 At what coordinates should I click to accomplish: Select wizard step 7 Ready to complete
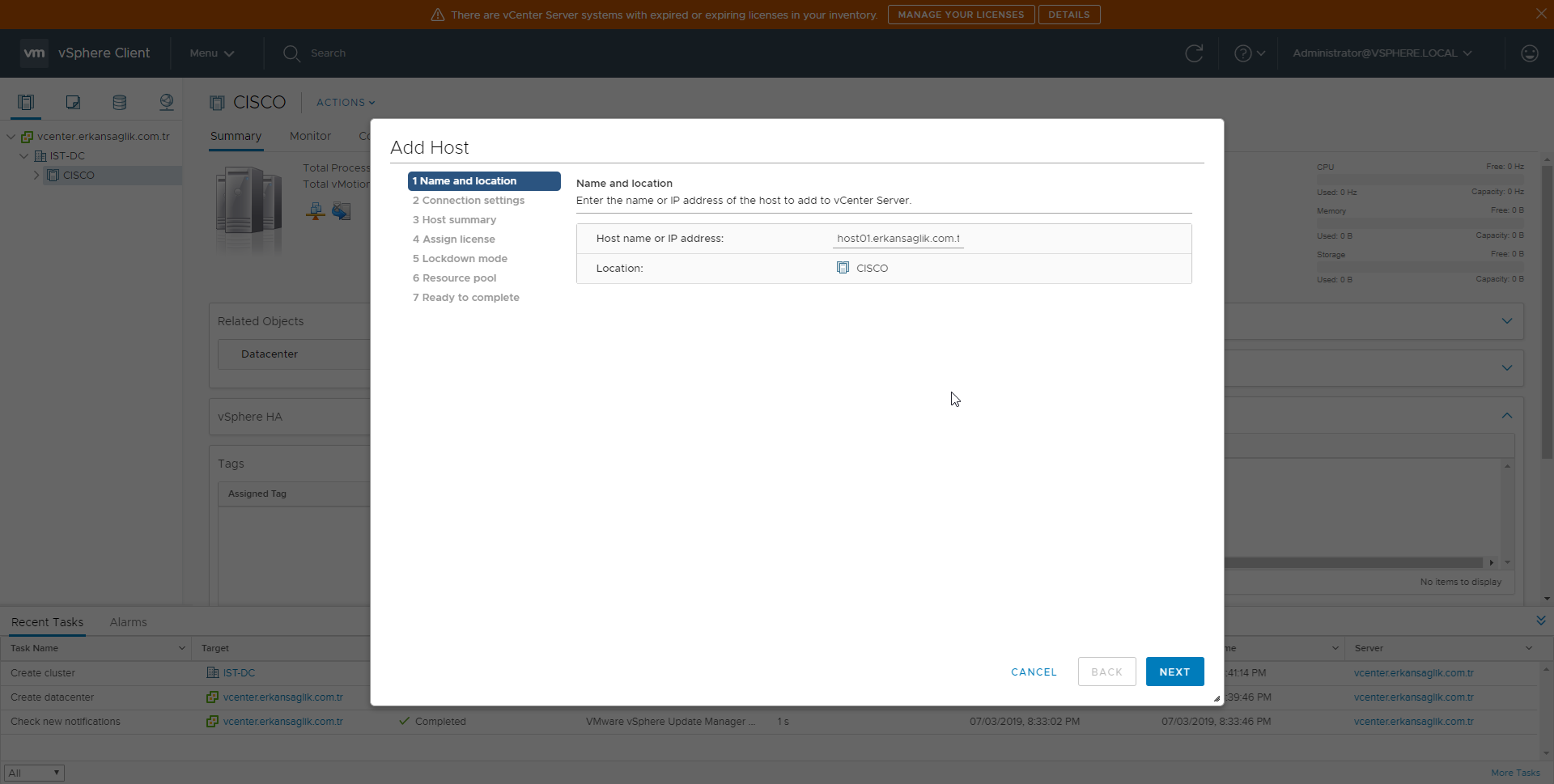pyautogui.click(x=466, y=298)
